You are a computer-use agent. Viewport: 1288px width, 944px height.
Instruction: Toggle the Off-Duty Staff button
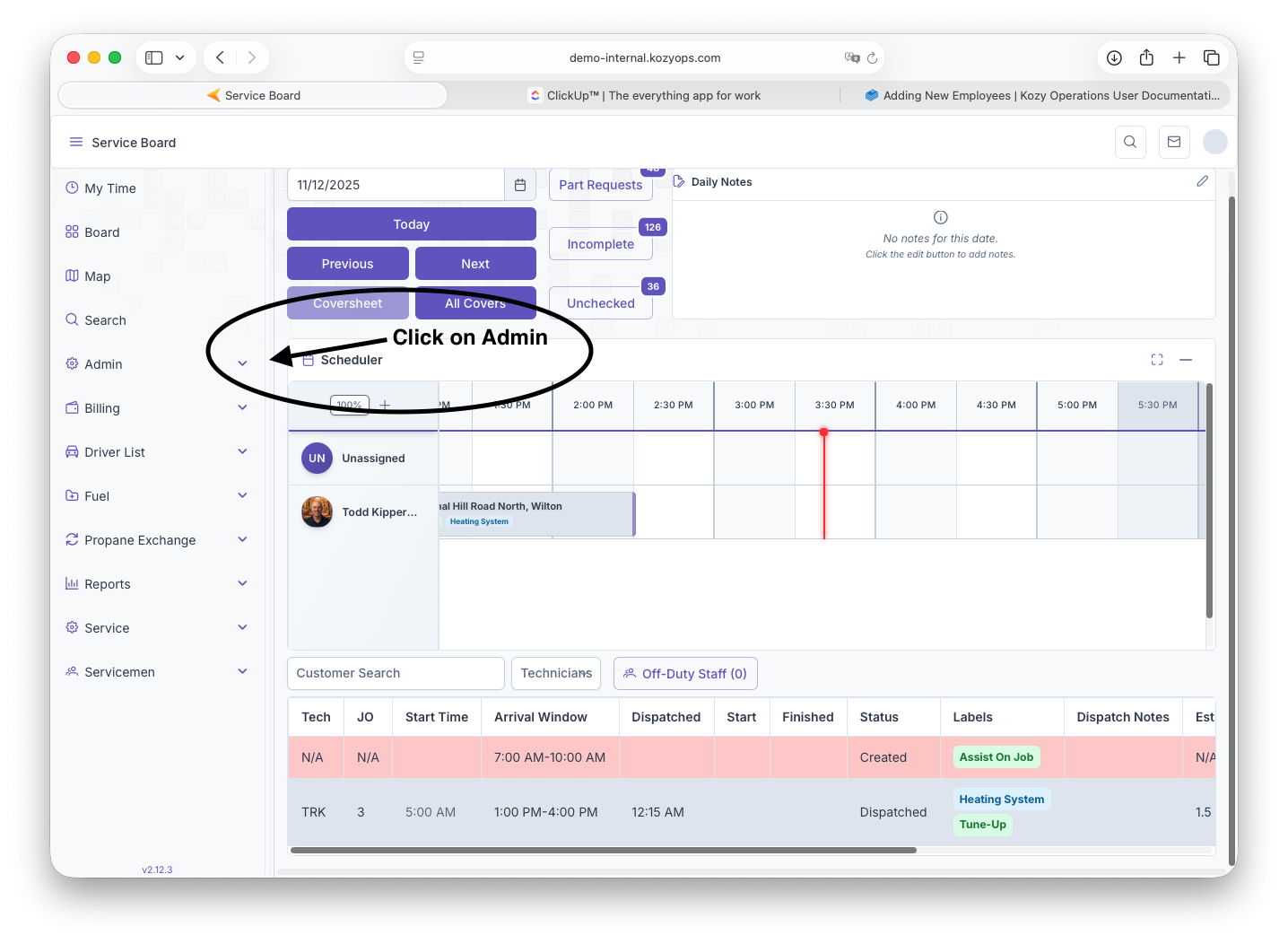pos(685,674)
